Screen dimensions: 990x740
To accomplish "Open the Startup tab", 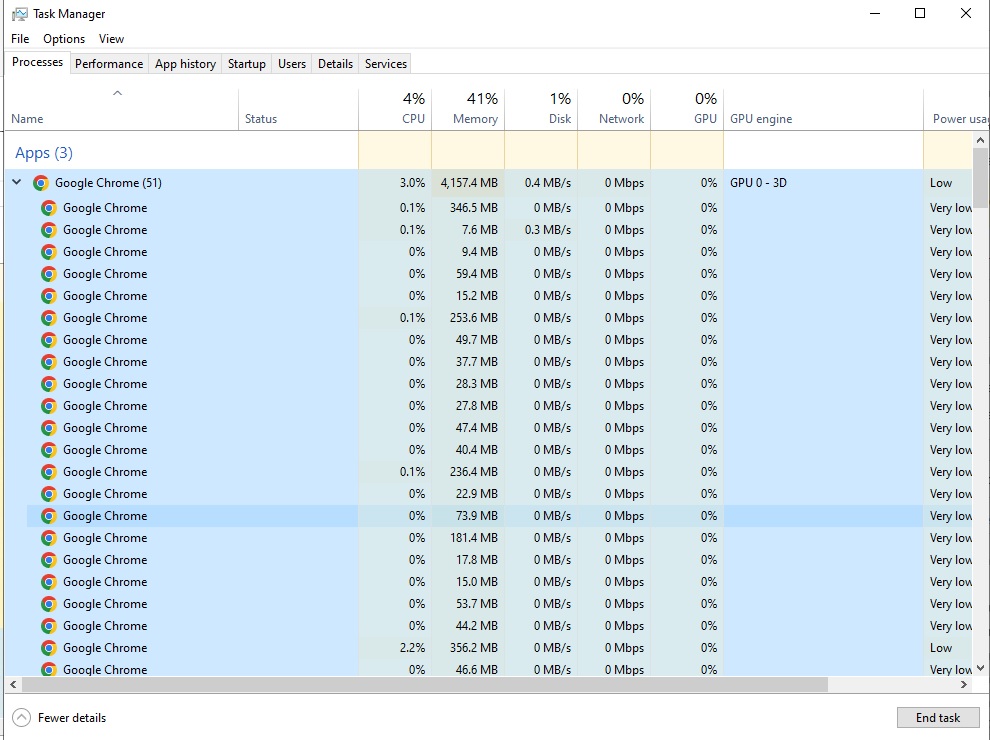I will click(x=246, y=64).
